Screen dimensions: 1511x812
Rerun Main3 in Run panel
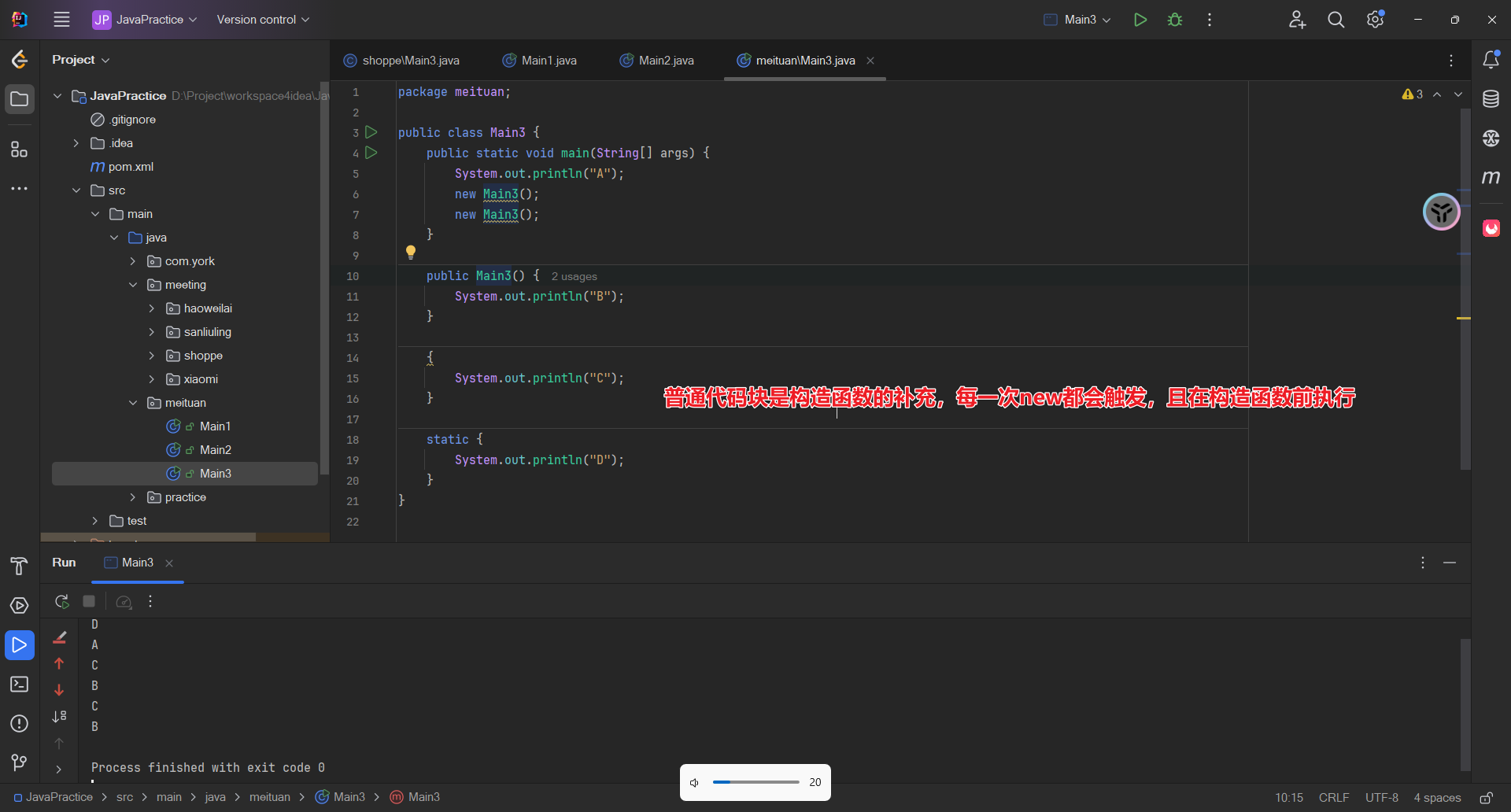point(61,602)
